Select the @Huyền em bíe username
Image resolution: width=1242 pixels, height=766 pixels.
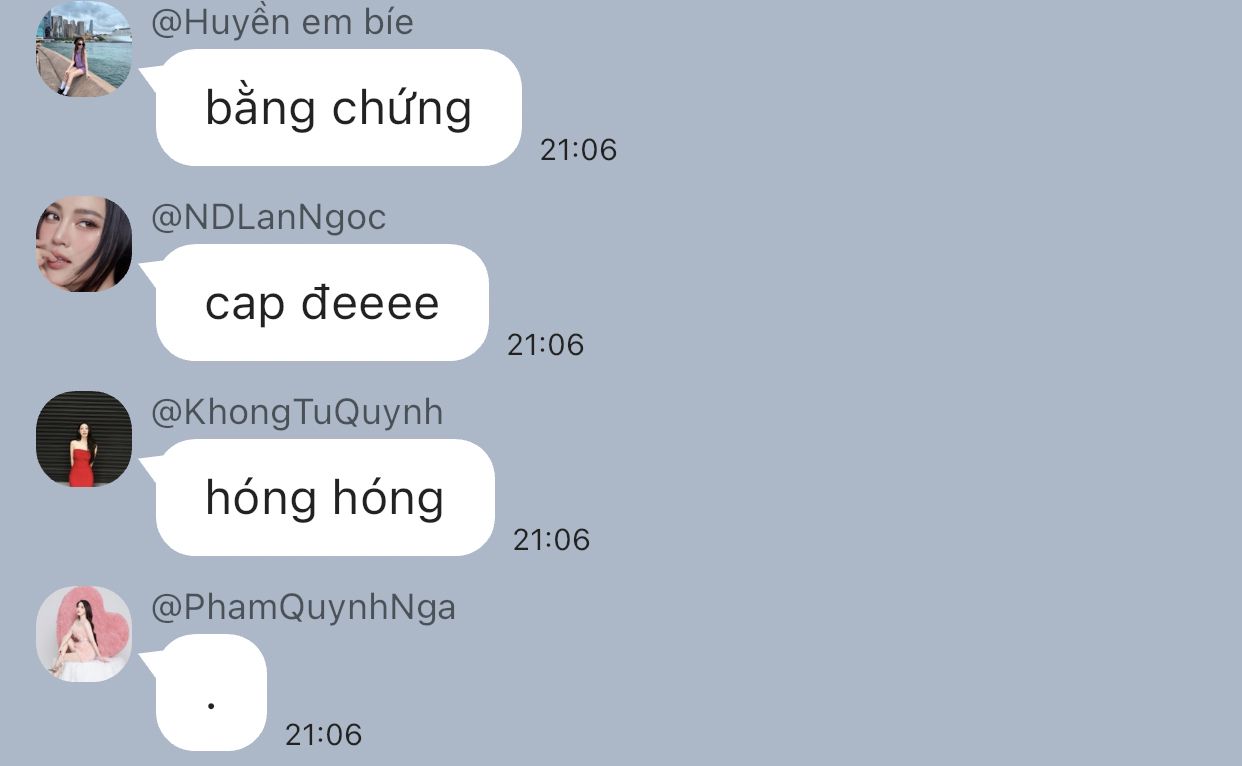(282, 22)
